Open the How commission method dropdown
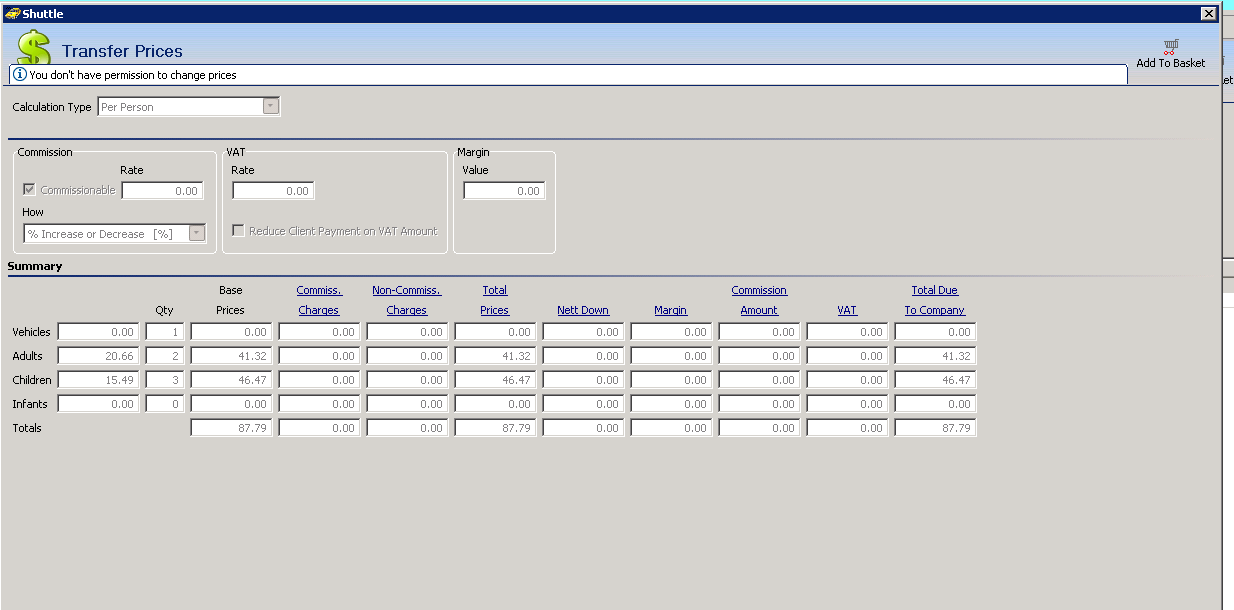Viewport: 1234px width, 610px height. point(196,233)
